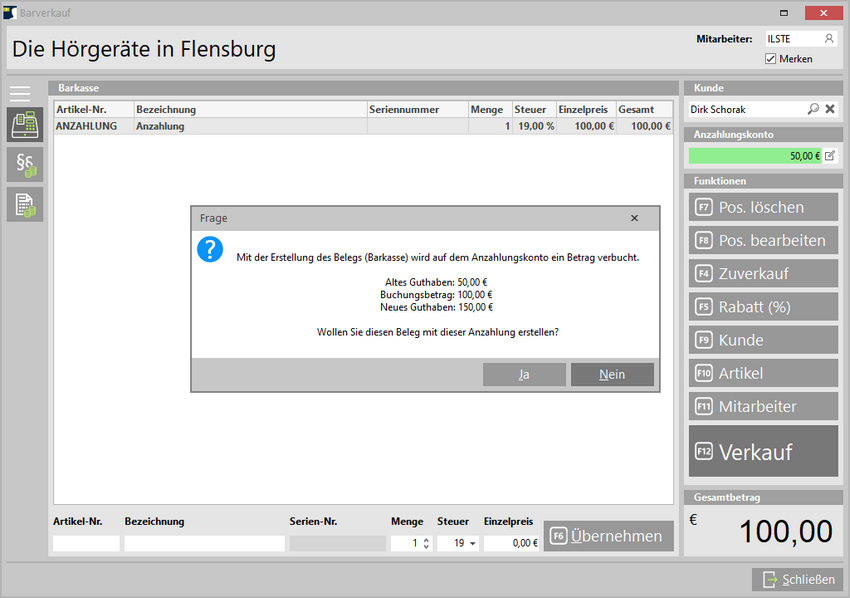850x598 pixels.
Task: Search customer using the magnifier icon
Action: point(813,109)
